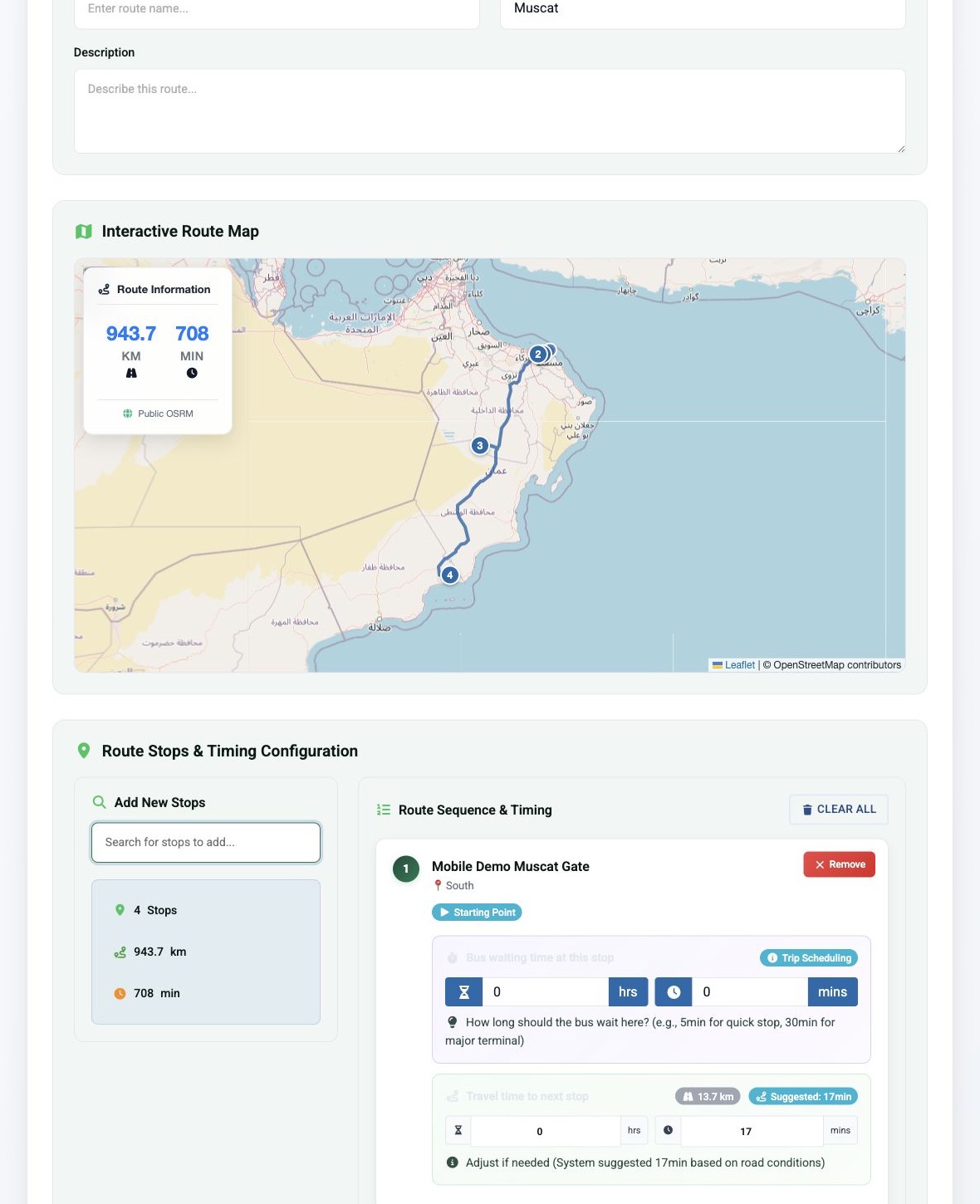Viewport: 980px width, 1204px height.
Task: Click the Mobile Demo Muscat Gate stop title
Action: [x=511, y=866]
